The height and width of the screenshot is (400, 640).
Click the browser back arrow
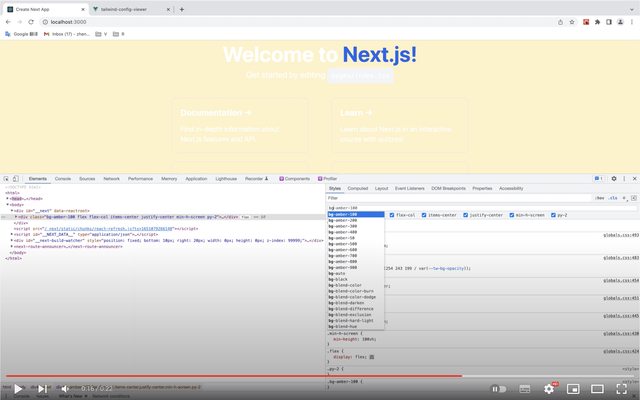click(x=8, y=22)
